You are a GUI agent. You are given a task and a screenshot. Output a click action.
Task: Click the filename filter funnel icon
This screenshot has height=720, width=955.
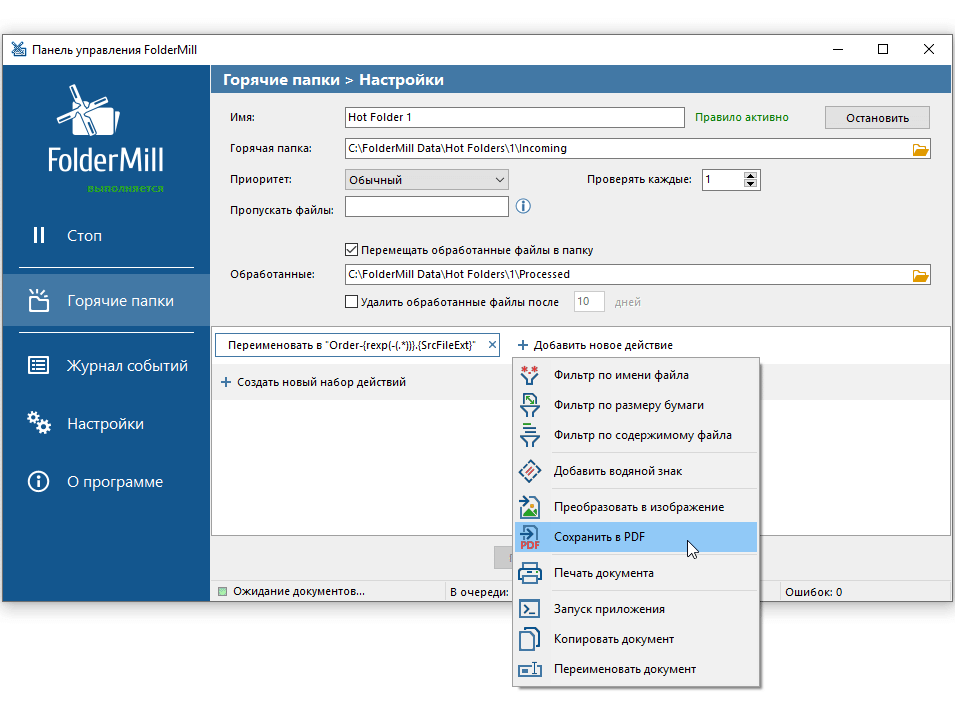[529, 375]
